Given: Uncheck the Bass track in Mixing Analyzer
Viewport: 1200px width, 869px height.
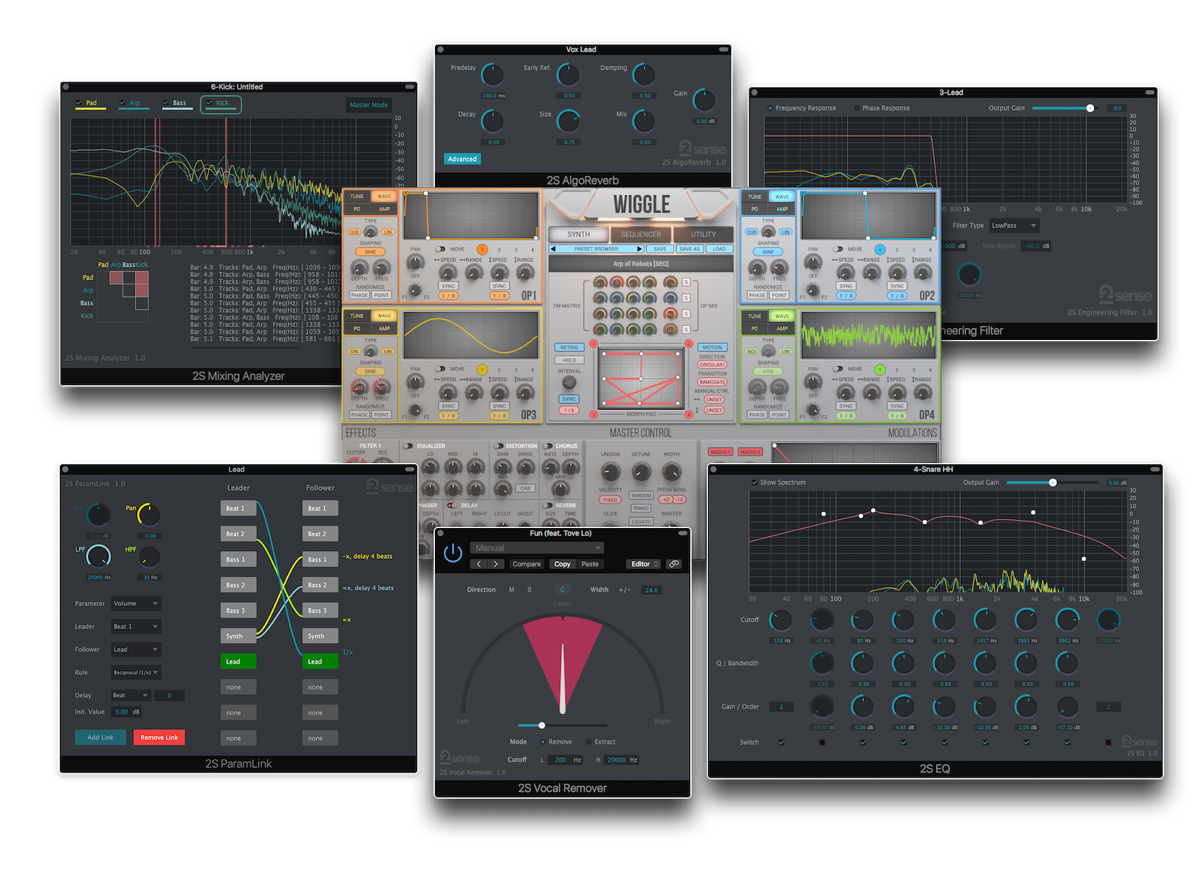Looking at the screenshot, I should click(x=166, y=103).
